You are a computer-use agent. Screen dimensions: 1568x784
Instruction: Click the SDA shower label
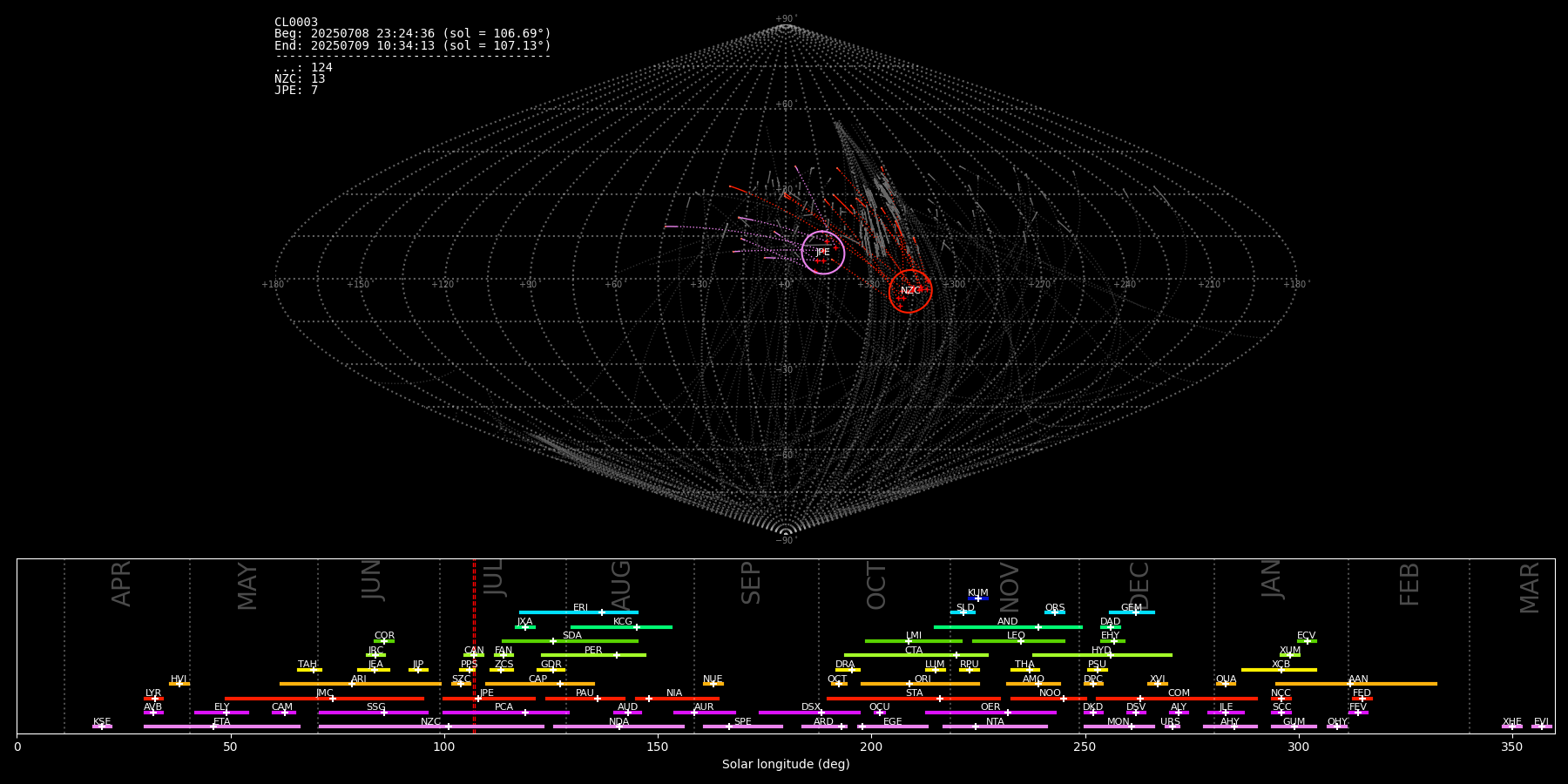pos(572,636)
